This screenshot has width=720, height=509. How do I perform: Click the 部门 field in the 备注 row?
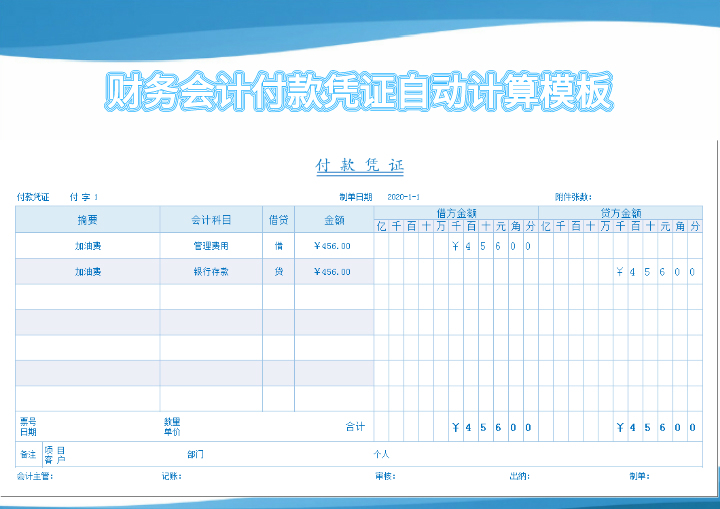195,454
